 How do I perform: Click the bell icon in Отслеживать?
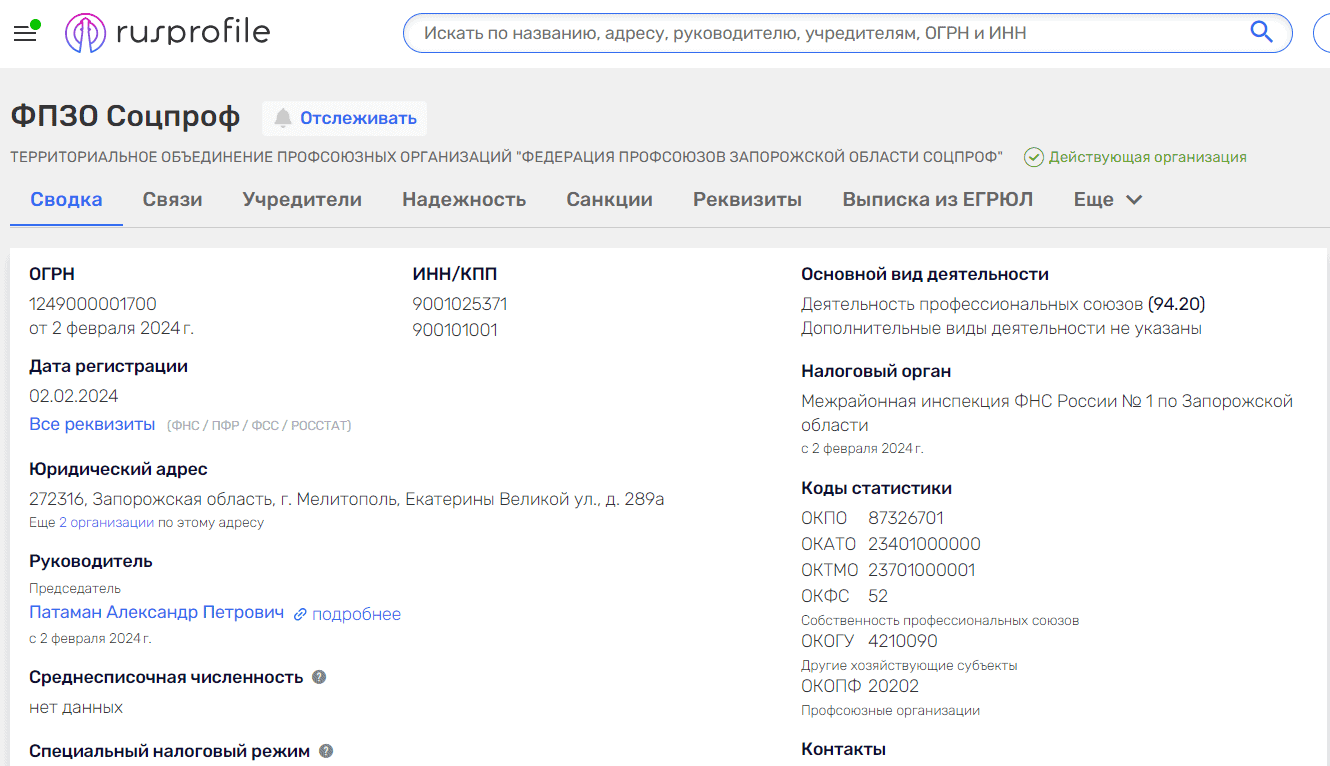coord(283,118)
